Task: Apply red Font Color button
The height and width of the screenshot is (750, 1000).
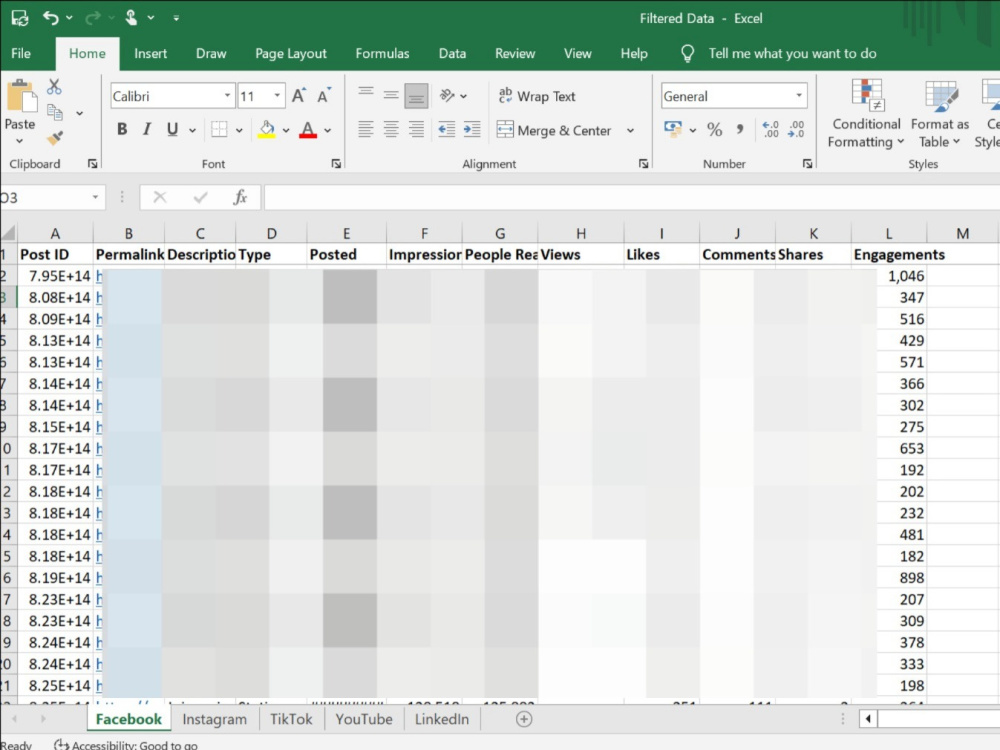Action: point(308,129)
